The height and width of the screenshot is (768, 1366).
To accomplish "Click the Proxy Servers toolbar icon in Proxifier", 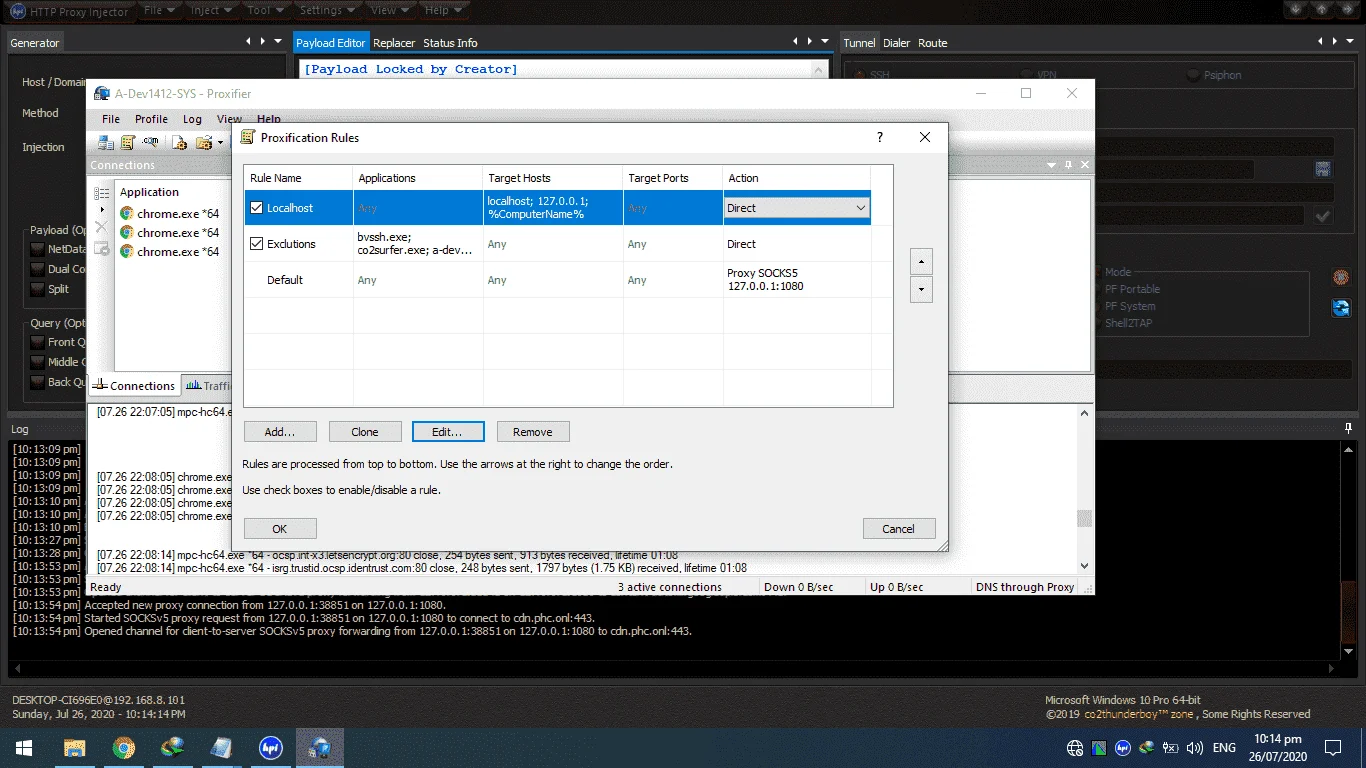I will coord(105,143).
